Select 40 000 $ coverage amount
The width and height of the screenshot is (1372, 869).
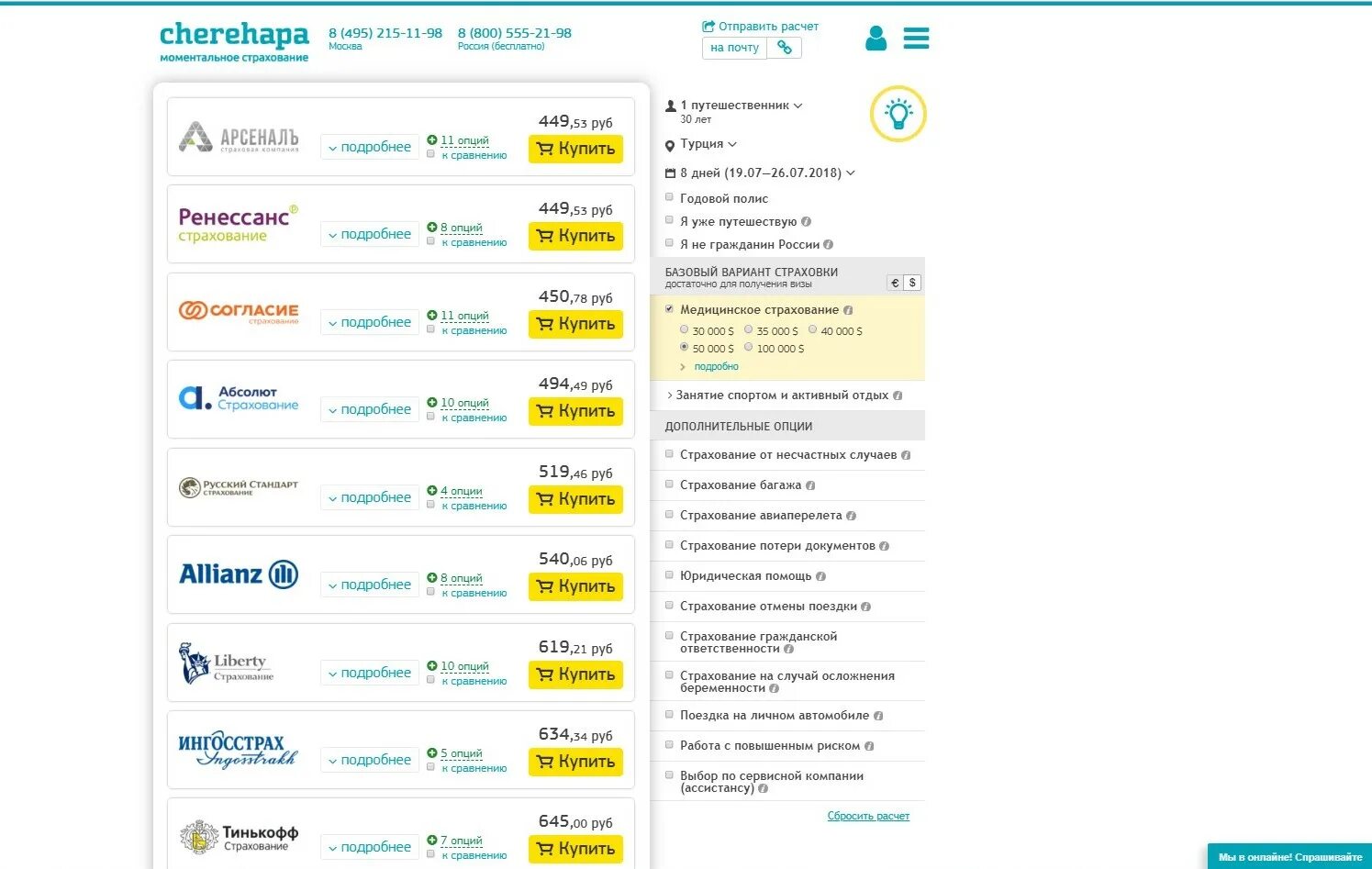813,329
